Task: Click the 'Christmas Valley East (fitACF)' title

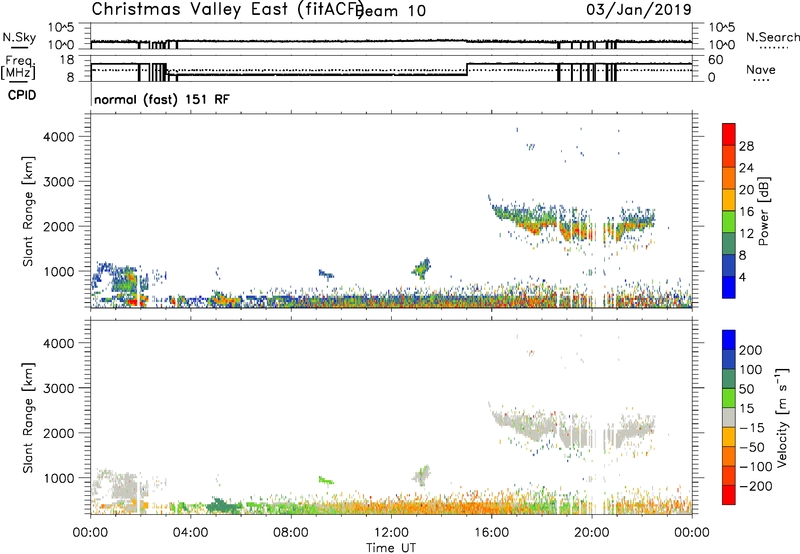Action: point(227,9)
